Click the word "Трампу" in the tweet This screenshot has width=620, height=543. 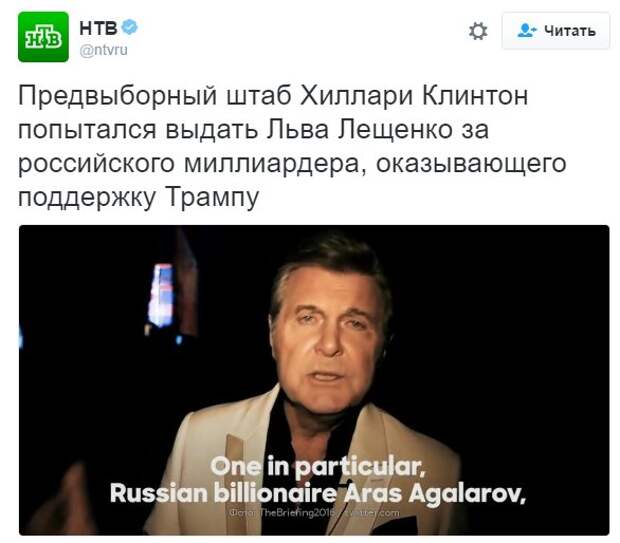click(x=212, y=197)
